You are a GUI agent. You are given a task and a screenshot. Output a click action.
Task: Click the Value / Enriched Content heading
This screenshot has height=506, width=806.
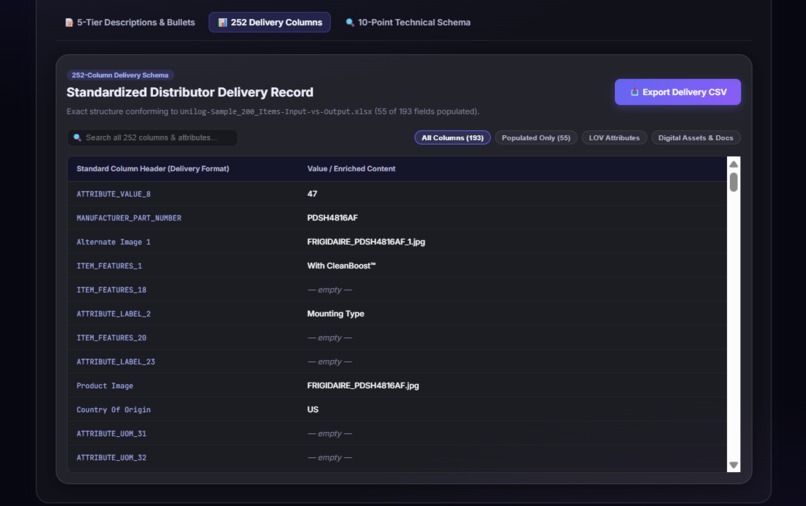point(351,169)
